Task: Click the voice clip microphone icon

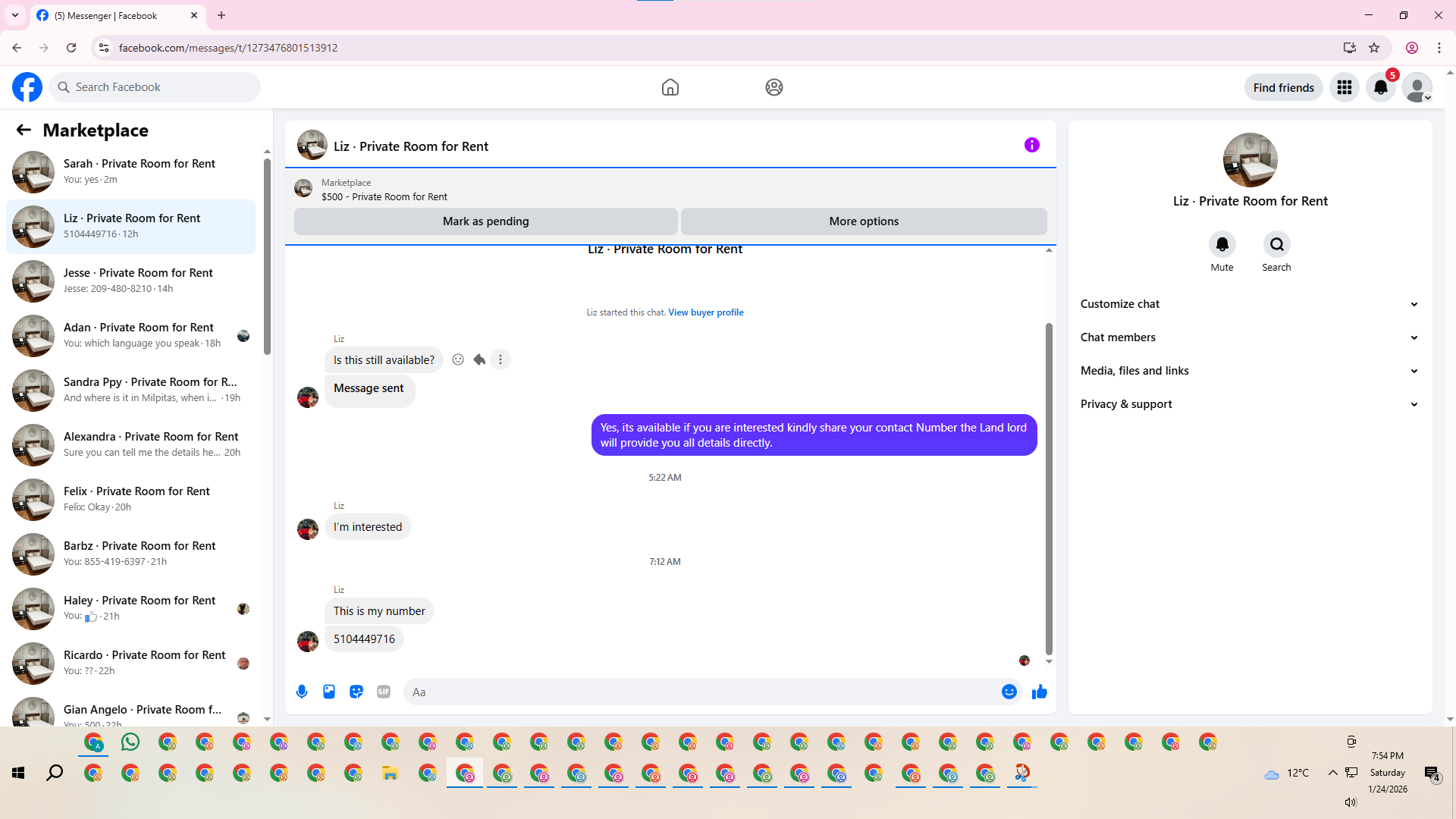Action: pos(302,692)
